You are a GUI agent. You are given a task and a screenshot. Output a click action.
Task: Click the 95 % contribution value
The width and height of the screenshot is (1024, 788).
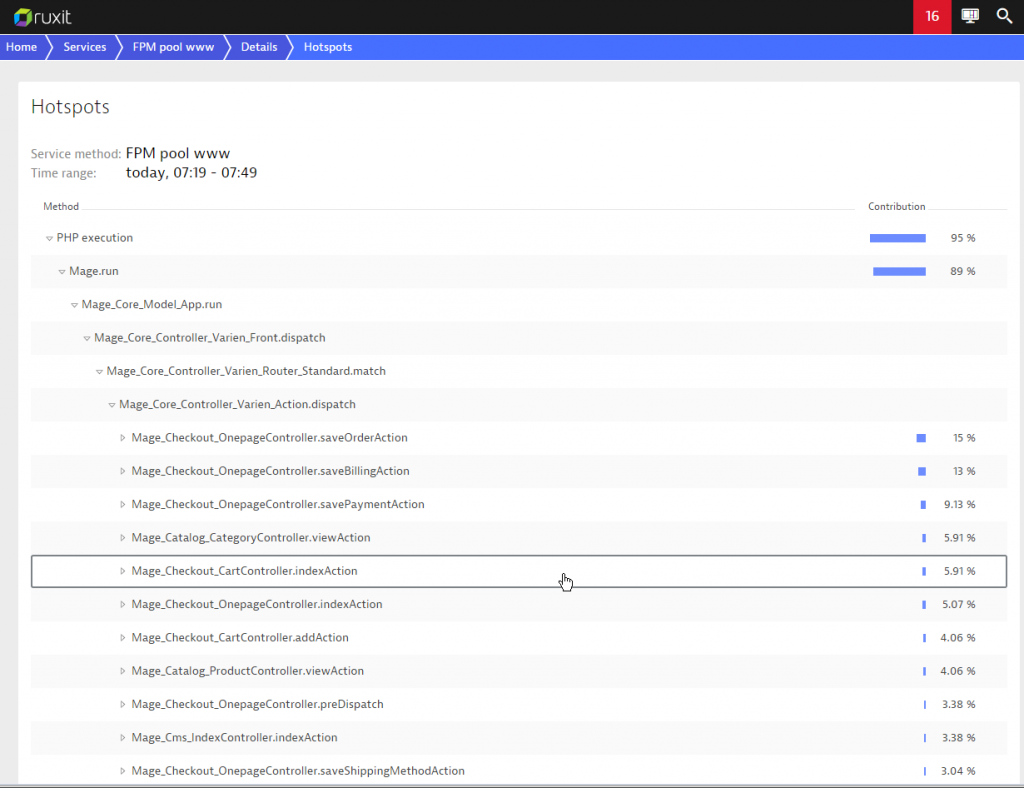[x=963, y=238]
